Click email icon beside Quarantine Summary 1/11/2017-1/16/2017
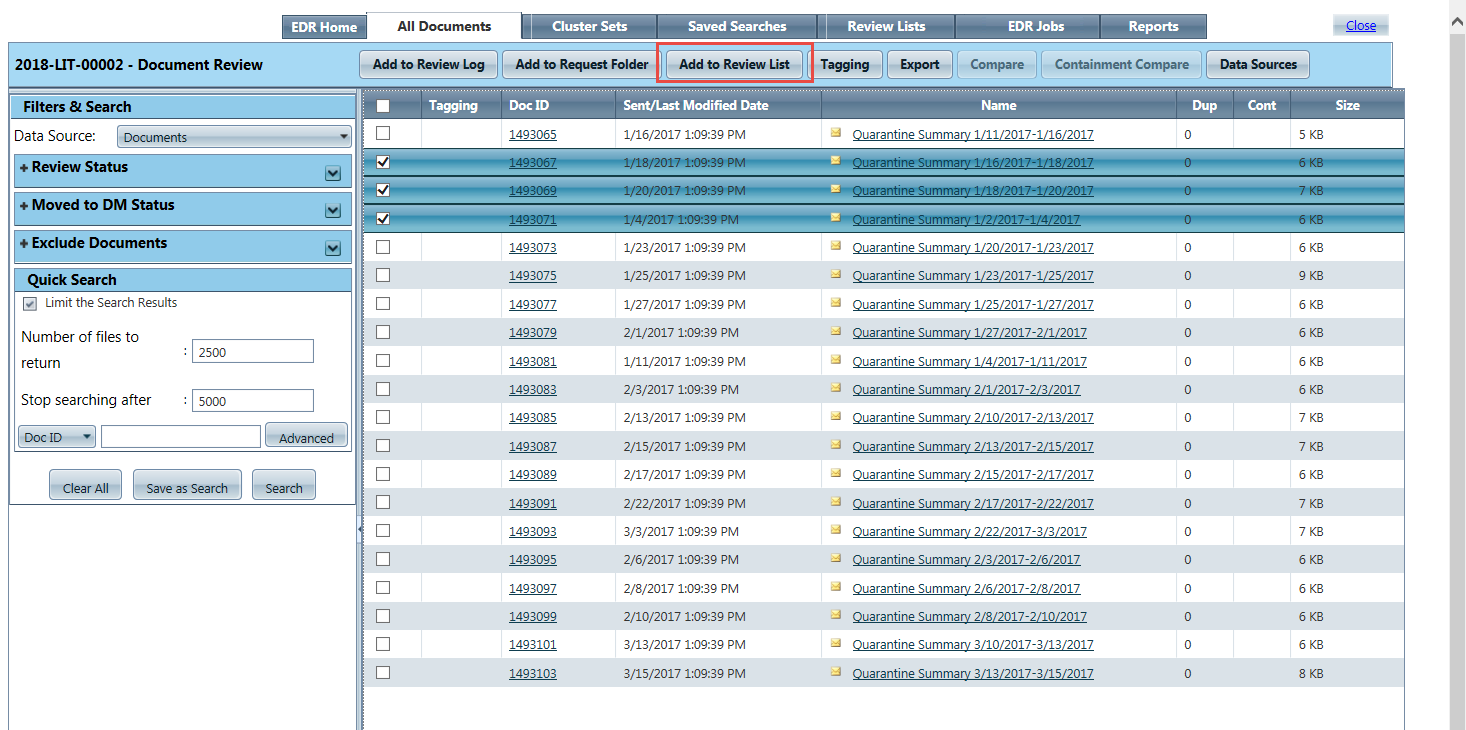Screen dimensions: 1466x730 pos(835,132)
